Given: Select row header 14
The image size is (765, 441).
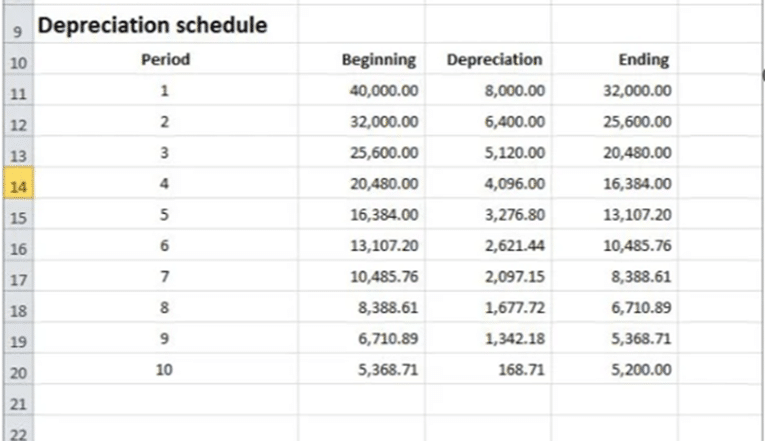Looking at the screenshot, I should (x=15, y=185).
